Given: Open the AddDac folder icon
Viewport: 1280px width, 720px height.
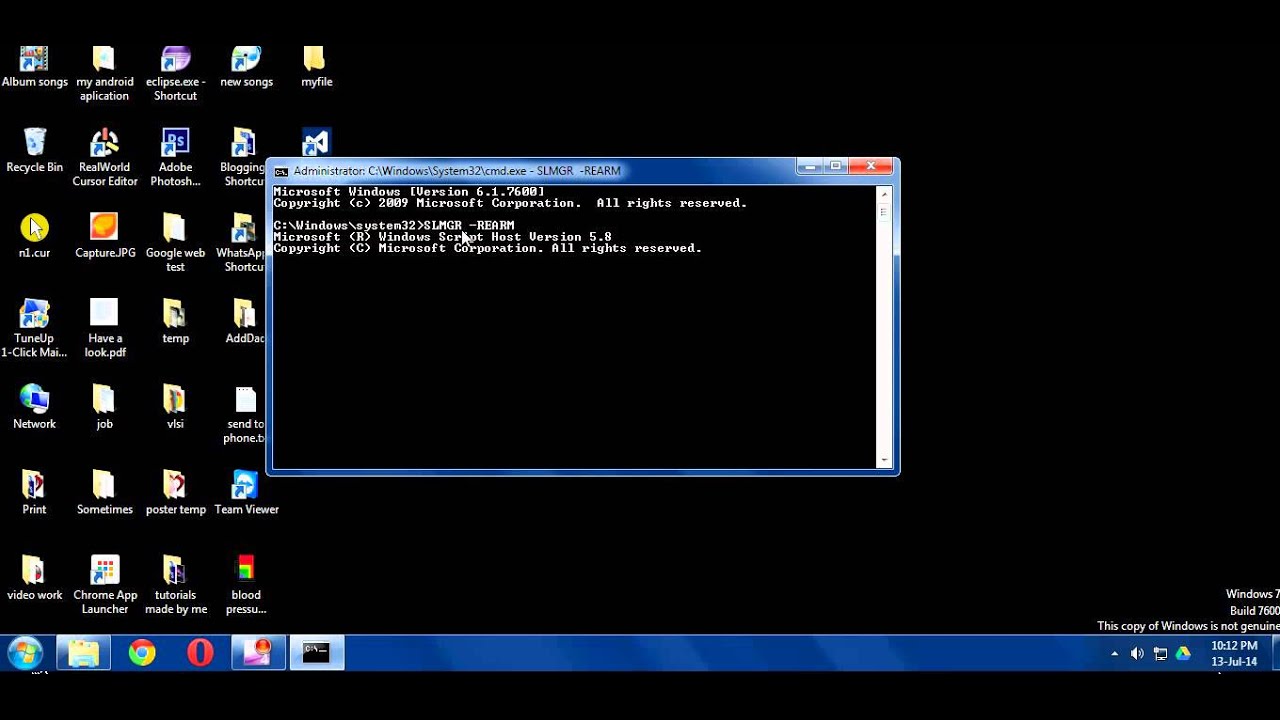Looking at the screenshot, I should pos(244,322).
